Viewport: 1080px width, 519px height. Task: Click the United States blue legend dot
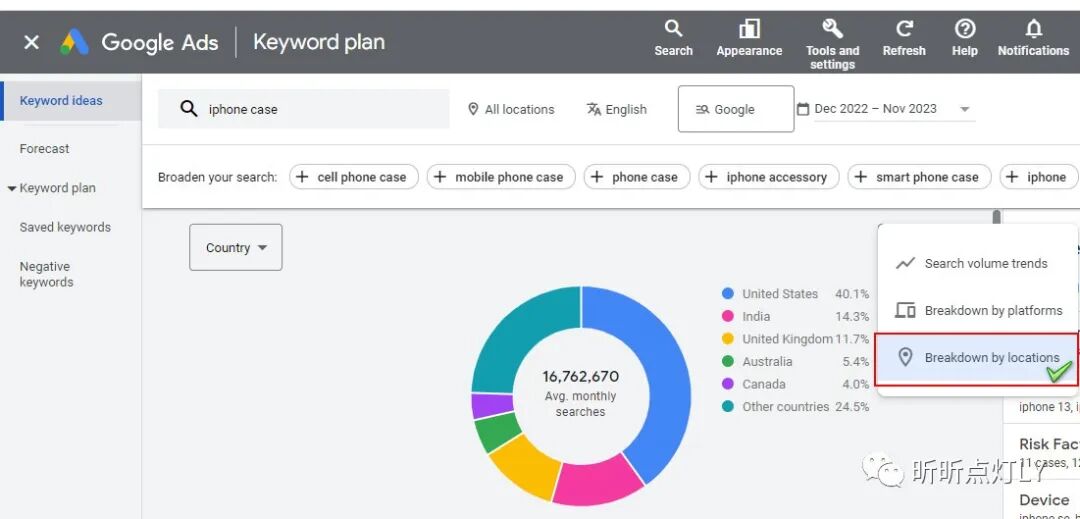(727, 294)
